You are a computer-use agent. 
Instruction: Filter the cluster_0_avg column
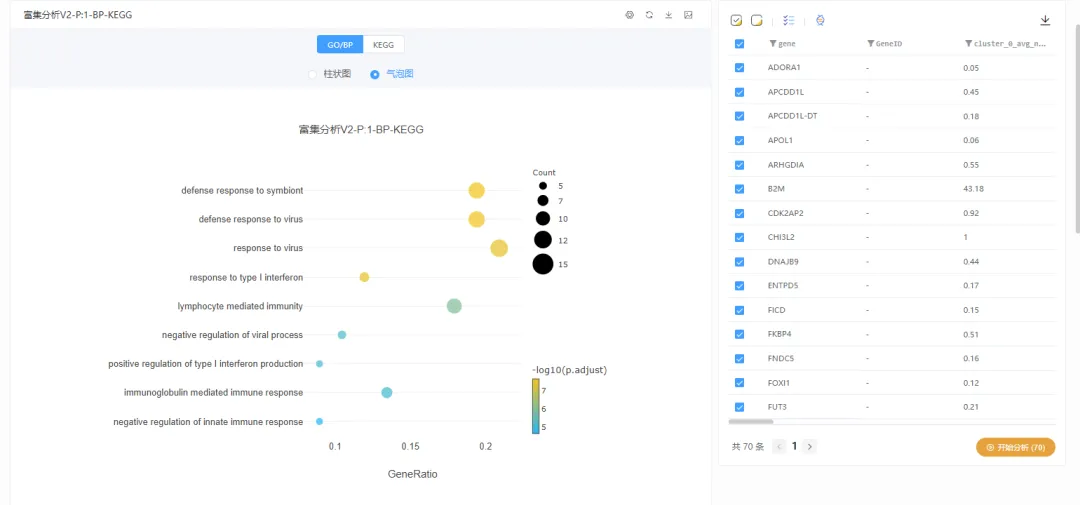(x=969, y=43)
